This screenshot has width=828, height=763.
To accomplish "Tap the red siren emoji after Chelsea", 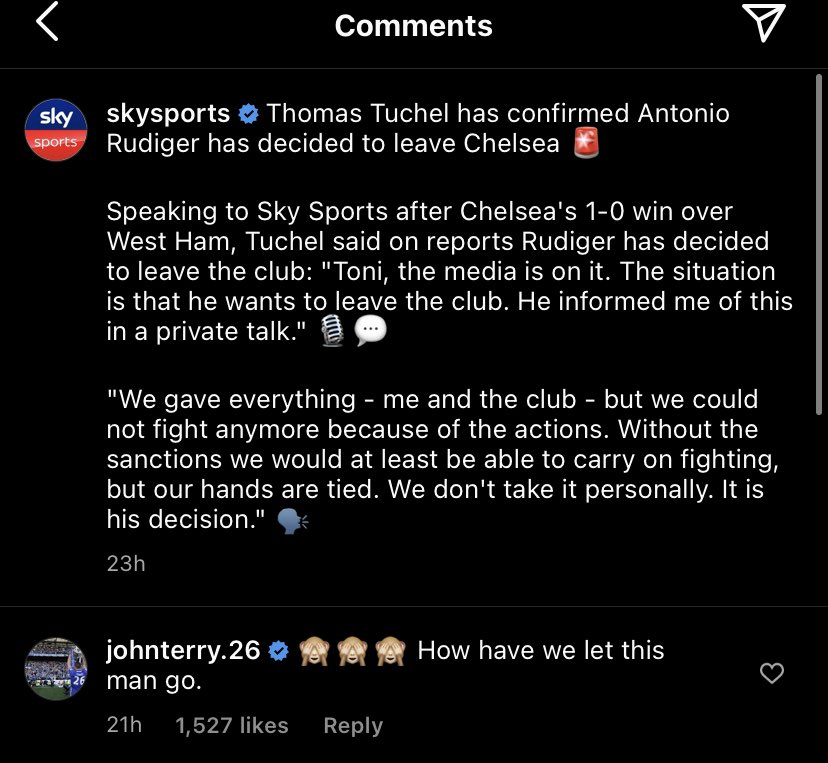I will coord(586,144).
